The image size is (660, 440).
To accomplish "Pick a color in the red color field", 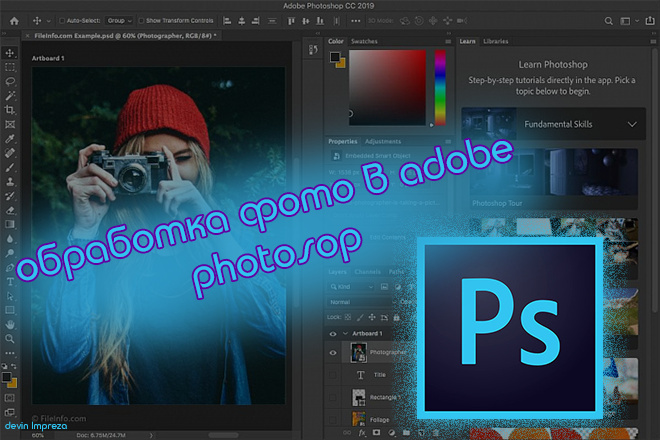I will click(x=387, y=87).
